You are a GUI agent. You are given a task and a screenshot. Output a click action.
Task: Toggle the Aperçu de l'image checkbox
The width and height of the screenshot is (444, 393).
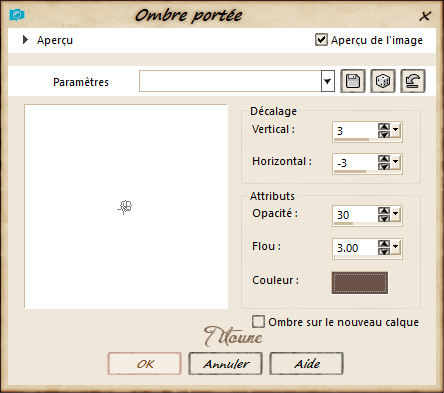coord(321,40)
